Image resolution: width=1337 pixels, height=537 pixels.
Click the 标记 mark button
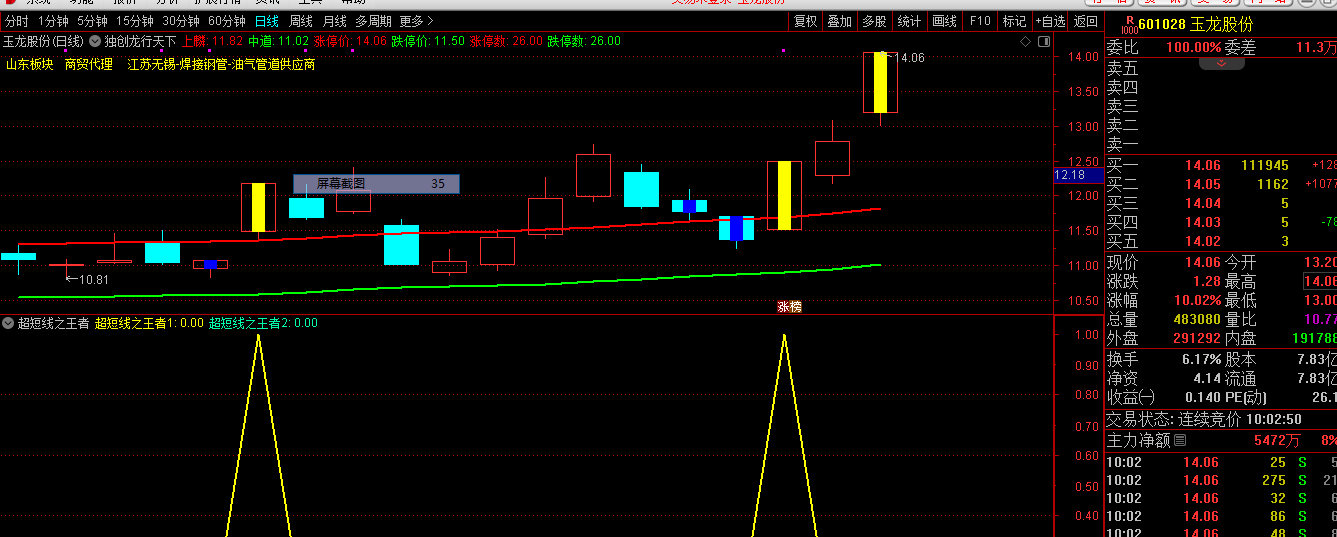tap(1014, 21)
